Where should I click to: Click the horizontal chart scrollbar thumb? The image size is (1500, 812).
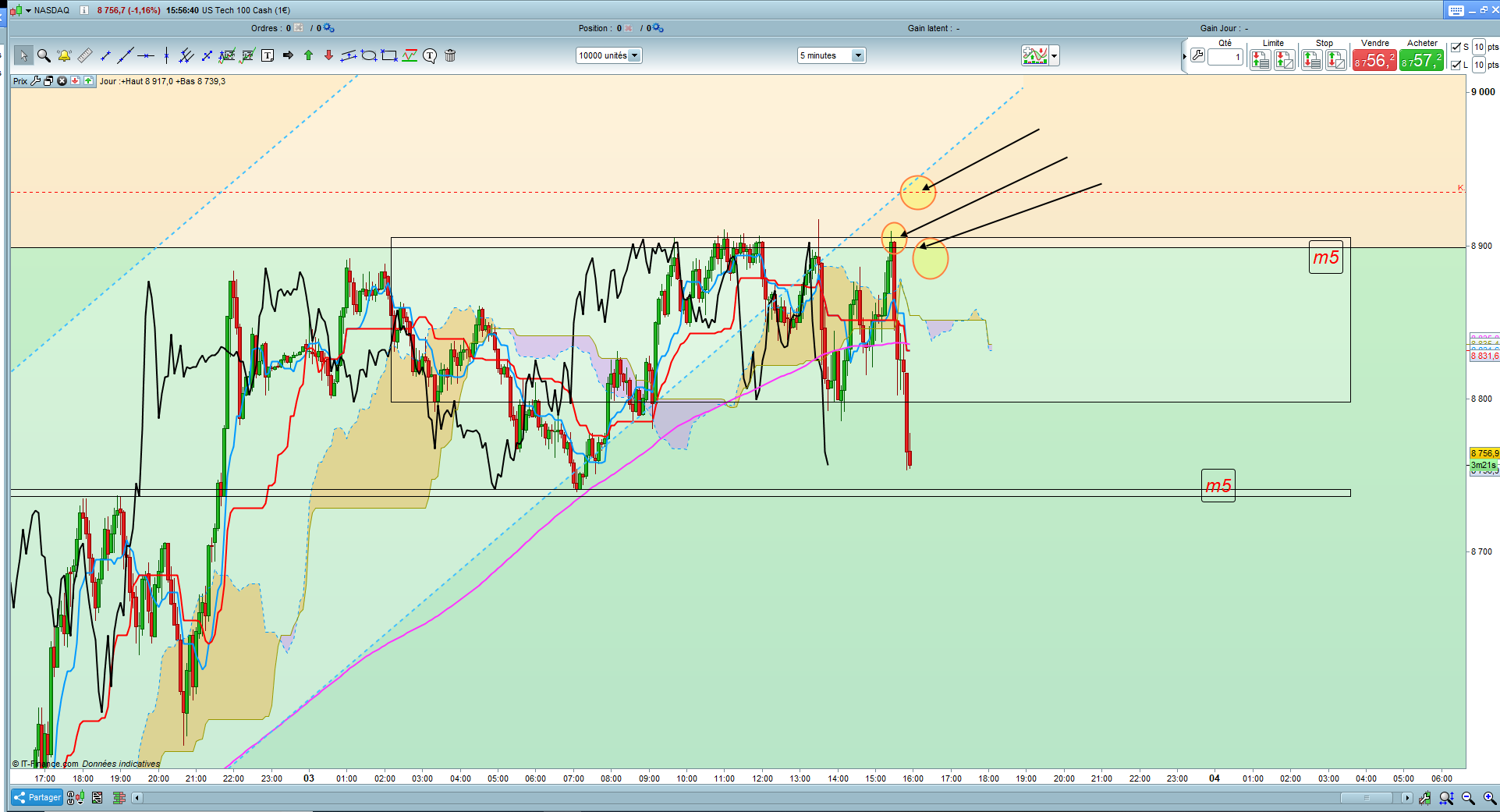click(x=1366, y=798)
